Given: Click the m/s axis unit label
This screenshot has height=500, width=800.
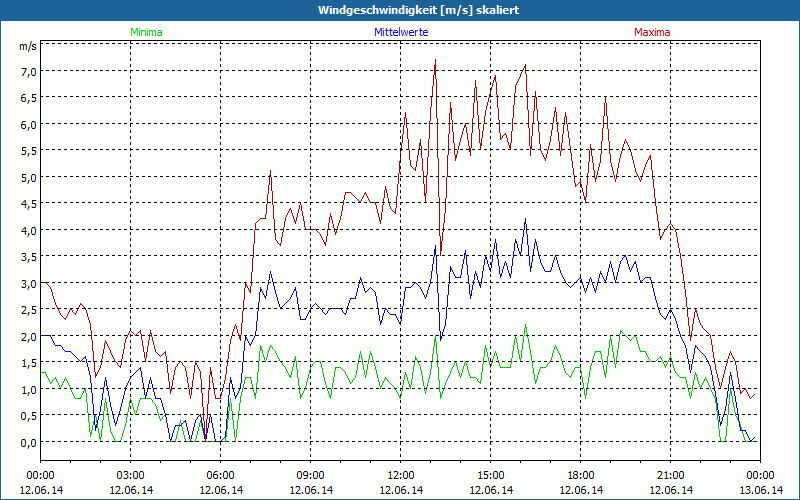Looking at the screenshot, I should 28,46.
